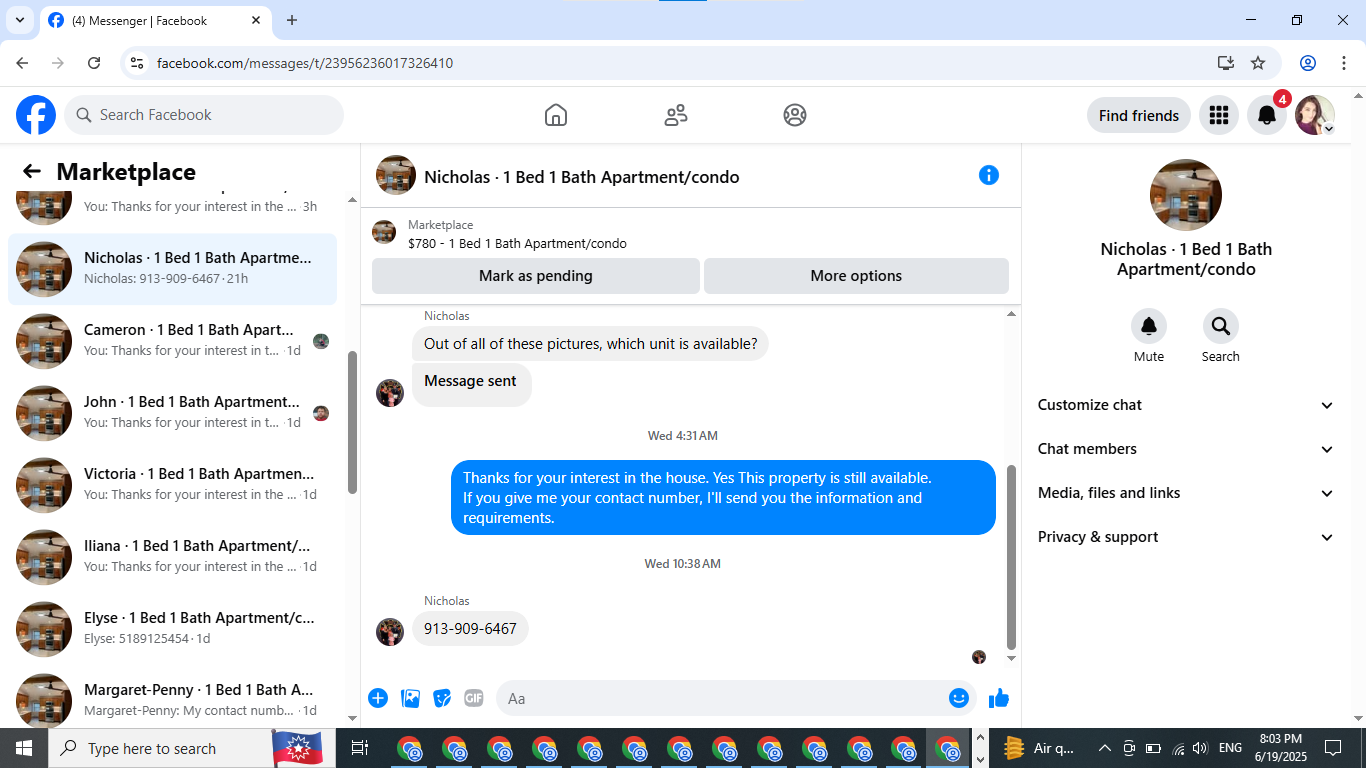This screenshot has width=1366, height=768.
Task: Click the conversation list scrollbar
Action: click(352, 422)
